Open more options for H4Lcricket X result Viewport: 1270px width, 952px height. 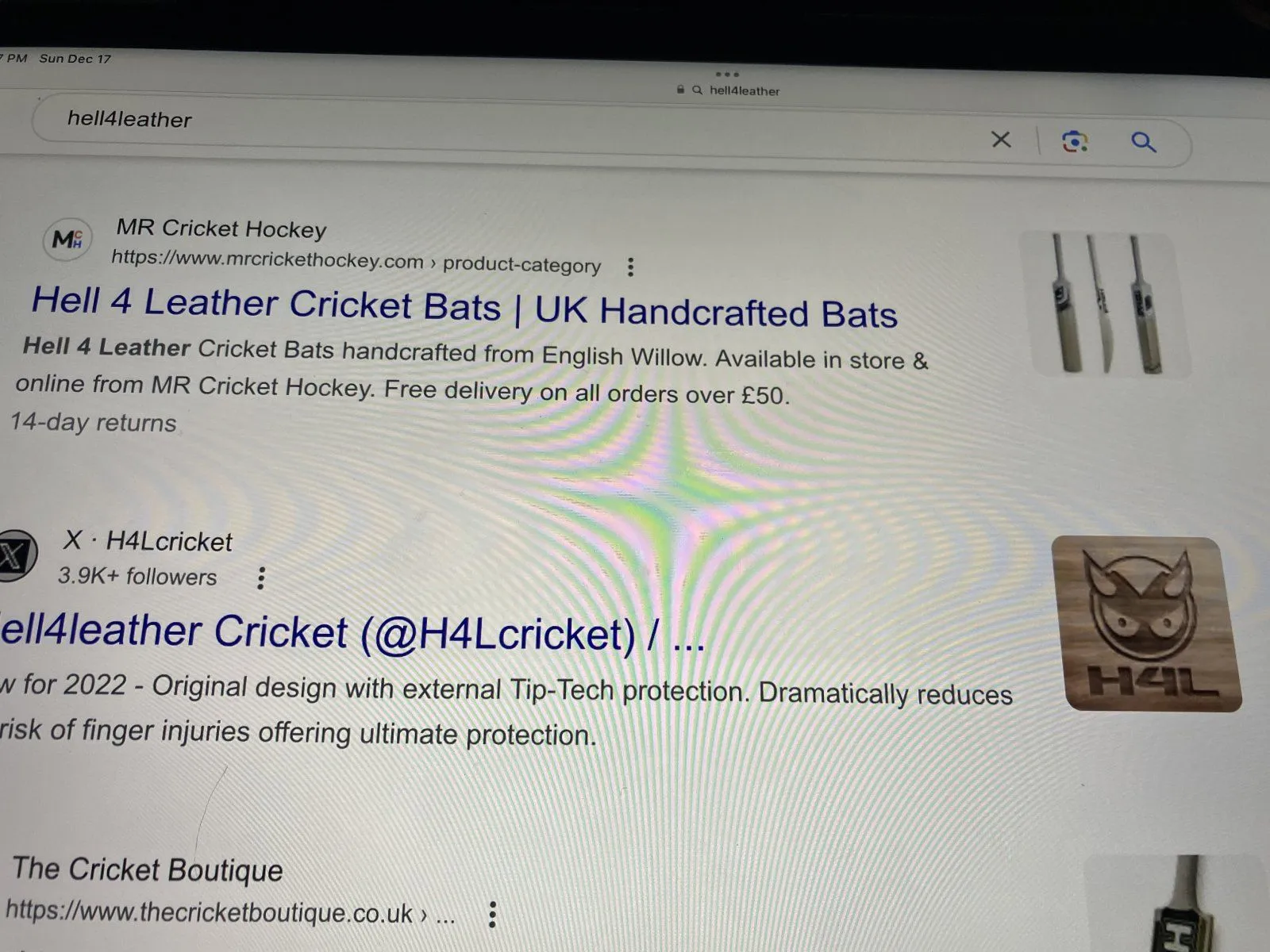261,578
